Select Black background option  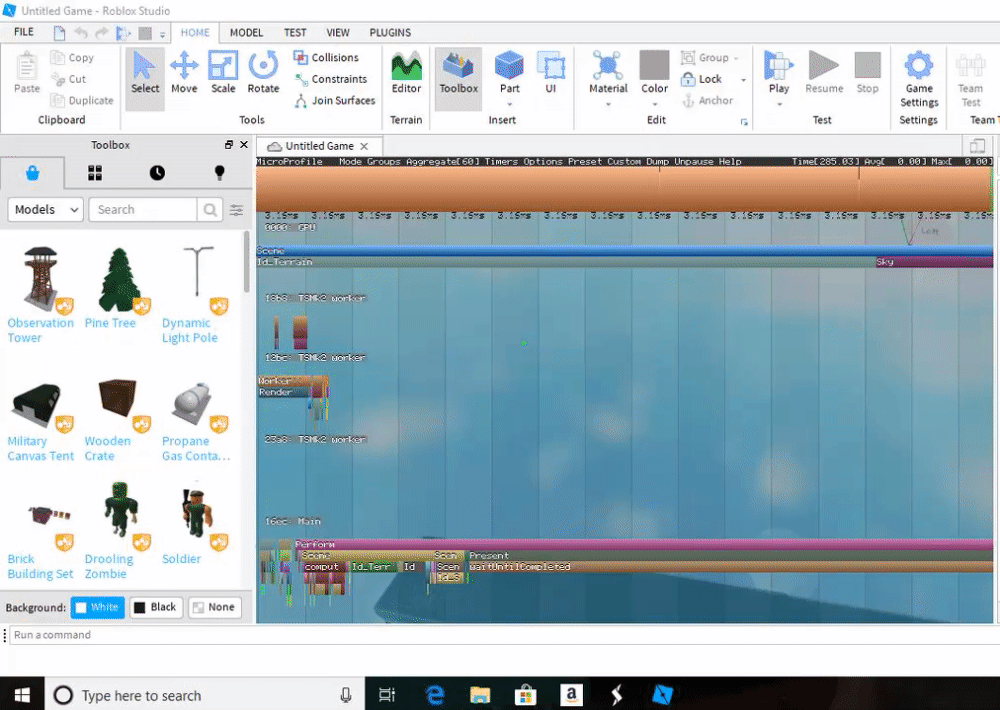pyautogui.click(x=156, y=607)
